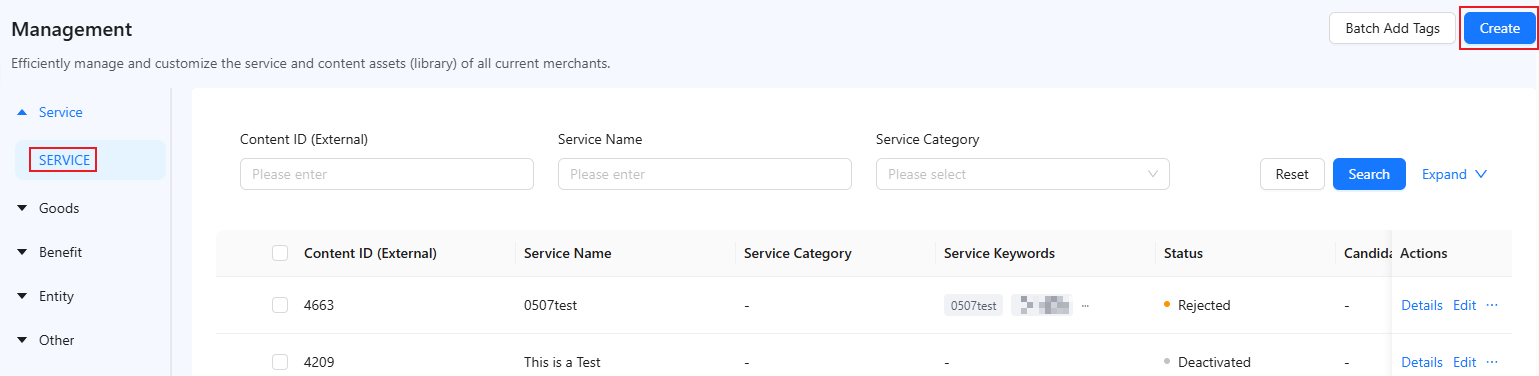Open more actions for This is a Test row

tap(1493, 362)
